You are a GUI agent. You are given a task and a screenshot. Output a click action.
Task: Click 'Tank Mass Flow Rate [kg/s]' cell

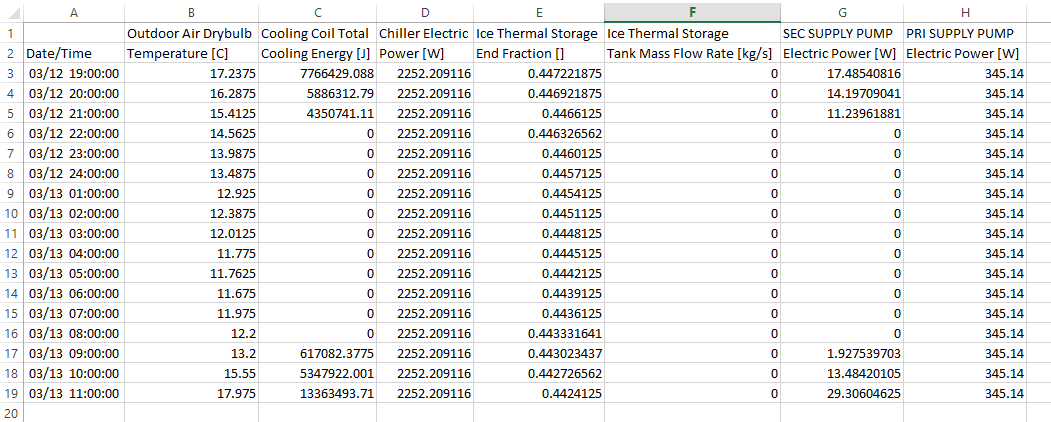pyautogui.click(x=692, y=53)
